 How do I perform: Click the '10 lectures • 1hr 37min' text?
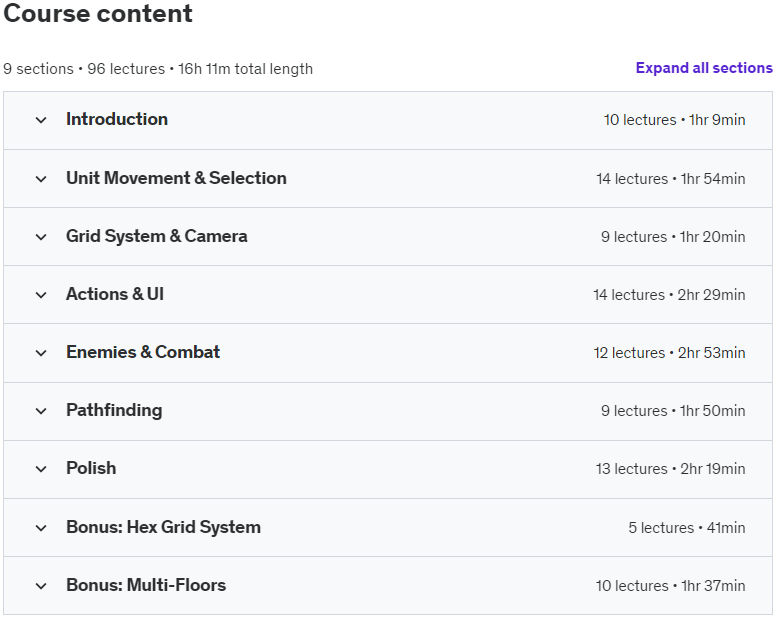(x=671, y=586)
